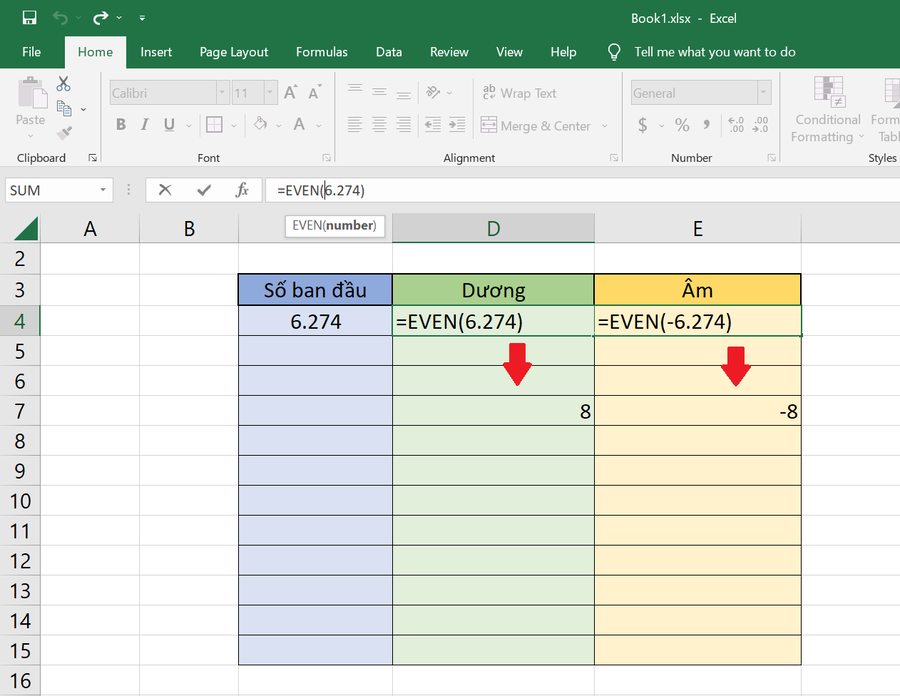Switch to the Home tab
The width and height of the screenshot is (900, 696).
click(95, 52)
